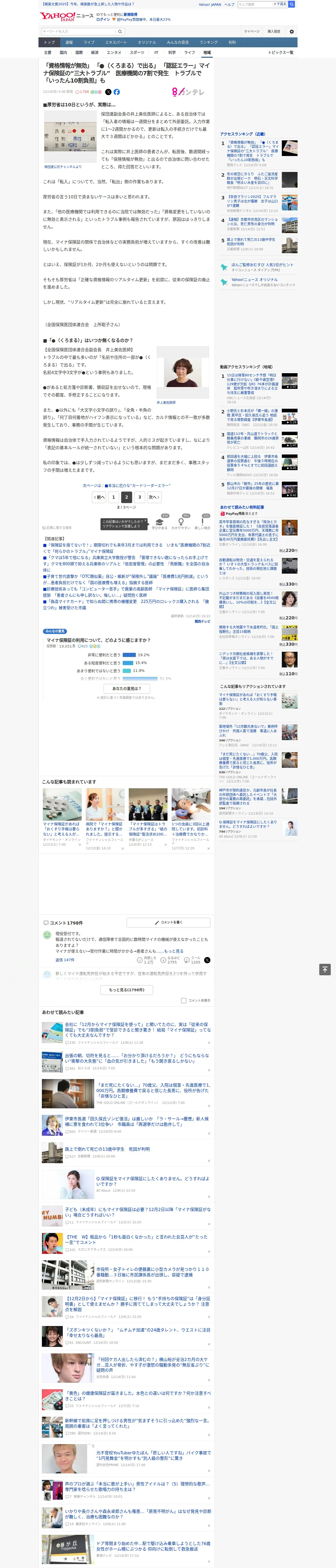The image size is (336, 1568).
Task: Open 関西テレビ公式チャンネル caption link
Action: coord(63,167)
